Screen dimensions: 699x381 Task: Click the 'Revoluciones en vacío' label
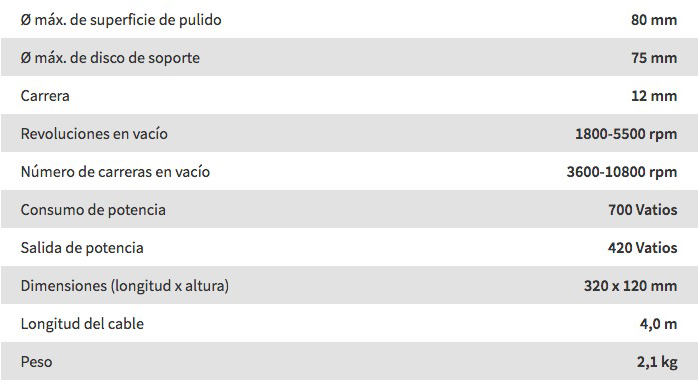click(94, 134)
